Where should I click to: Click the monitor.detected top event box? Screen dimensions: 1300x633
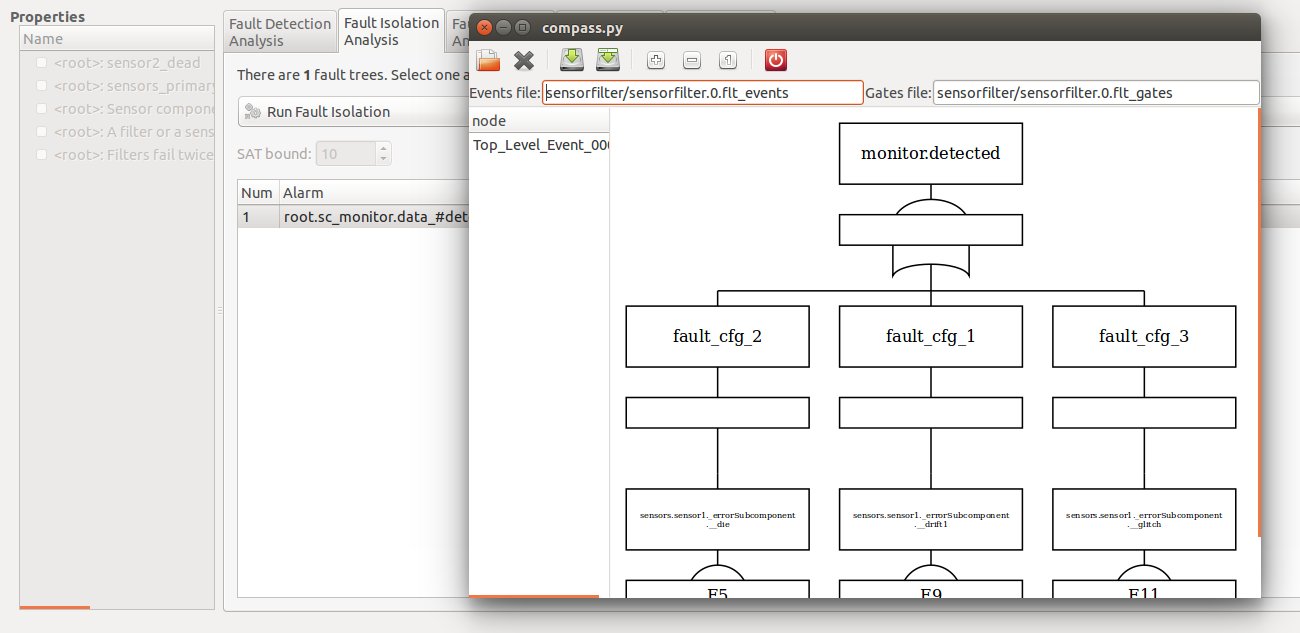click(931, 154)
